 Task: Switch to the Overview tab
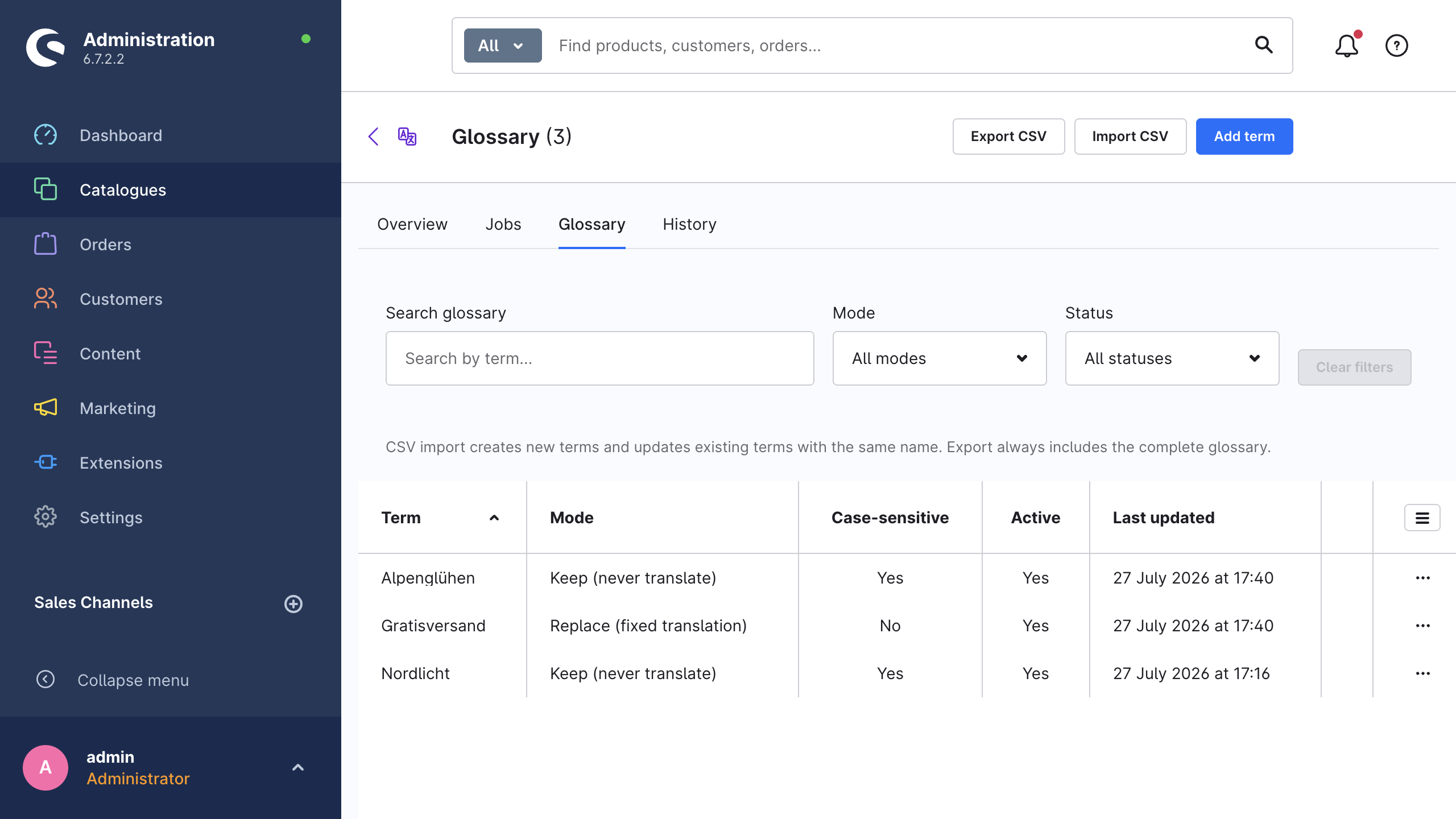click(x=412, y=224)
